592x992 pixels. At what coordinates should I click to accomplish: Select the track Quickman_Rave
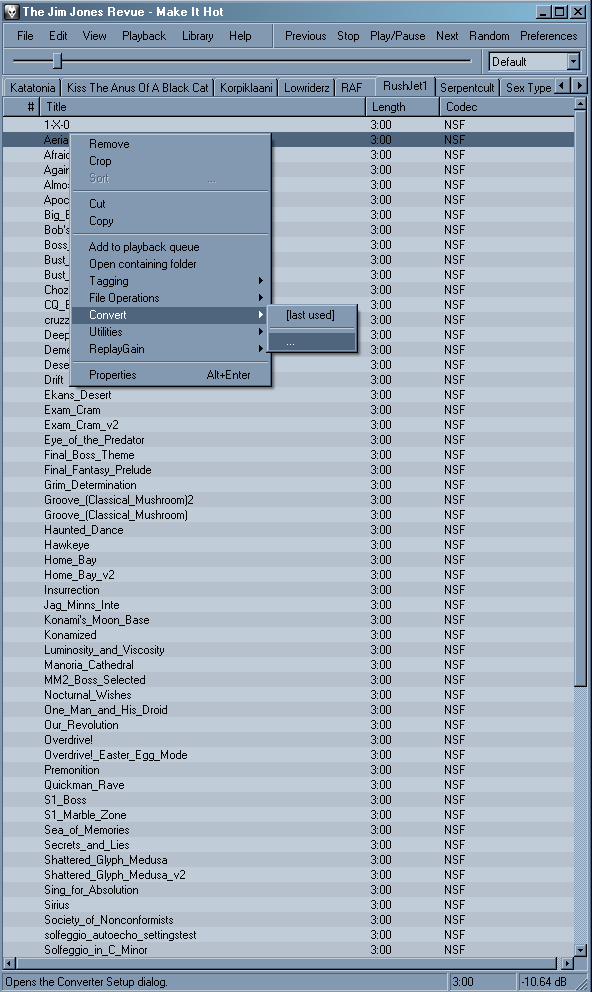click(288, 785)
